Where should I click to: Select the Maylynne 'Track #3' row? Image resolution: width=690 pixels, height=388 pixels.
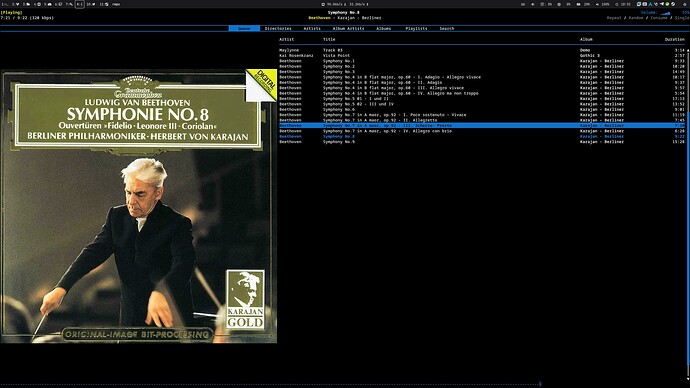pyautogui.click(x=482, y=50)
